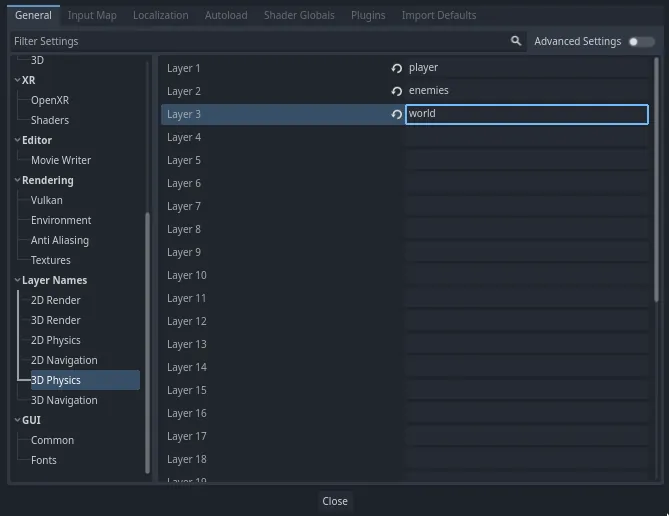Viewport: 669px width, 516px height.
Task: Reset Layer 1 name with revert icon
Action: 396,68
